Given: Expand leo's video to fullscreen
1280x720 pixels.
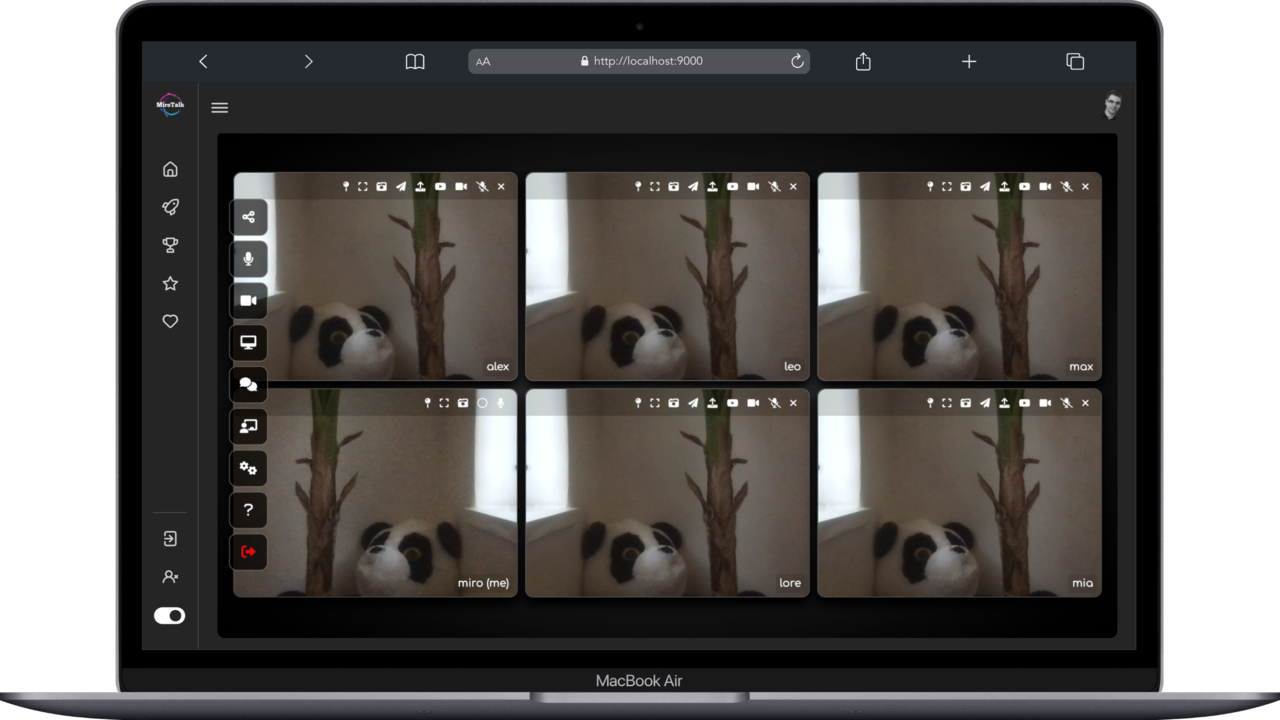Looking at the screenshot, I should click(654, 186).
